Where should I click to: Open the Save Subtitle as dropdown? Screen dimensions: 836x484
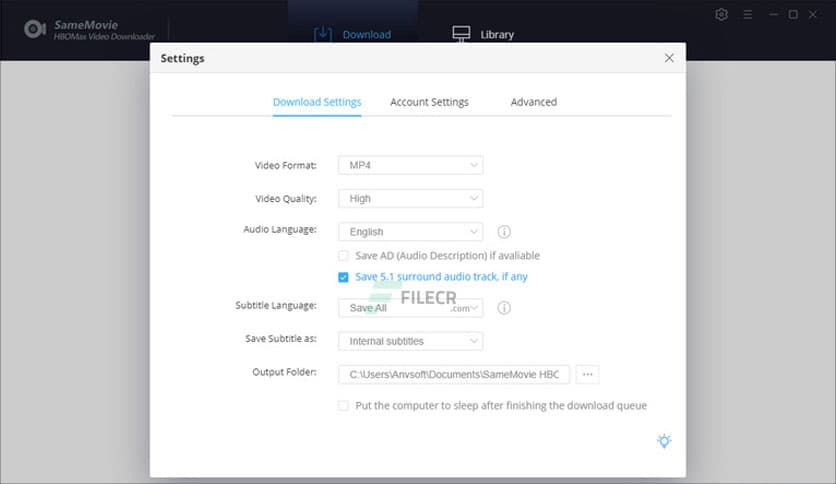[411, 341]
